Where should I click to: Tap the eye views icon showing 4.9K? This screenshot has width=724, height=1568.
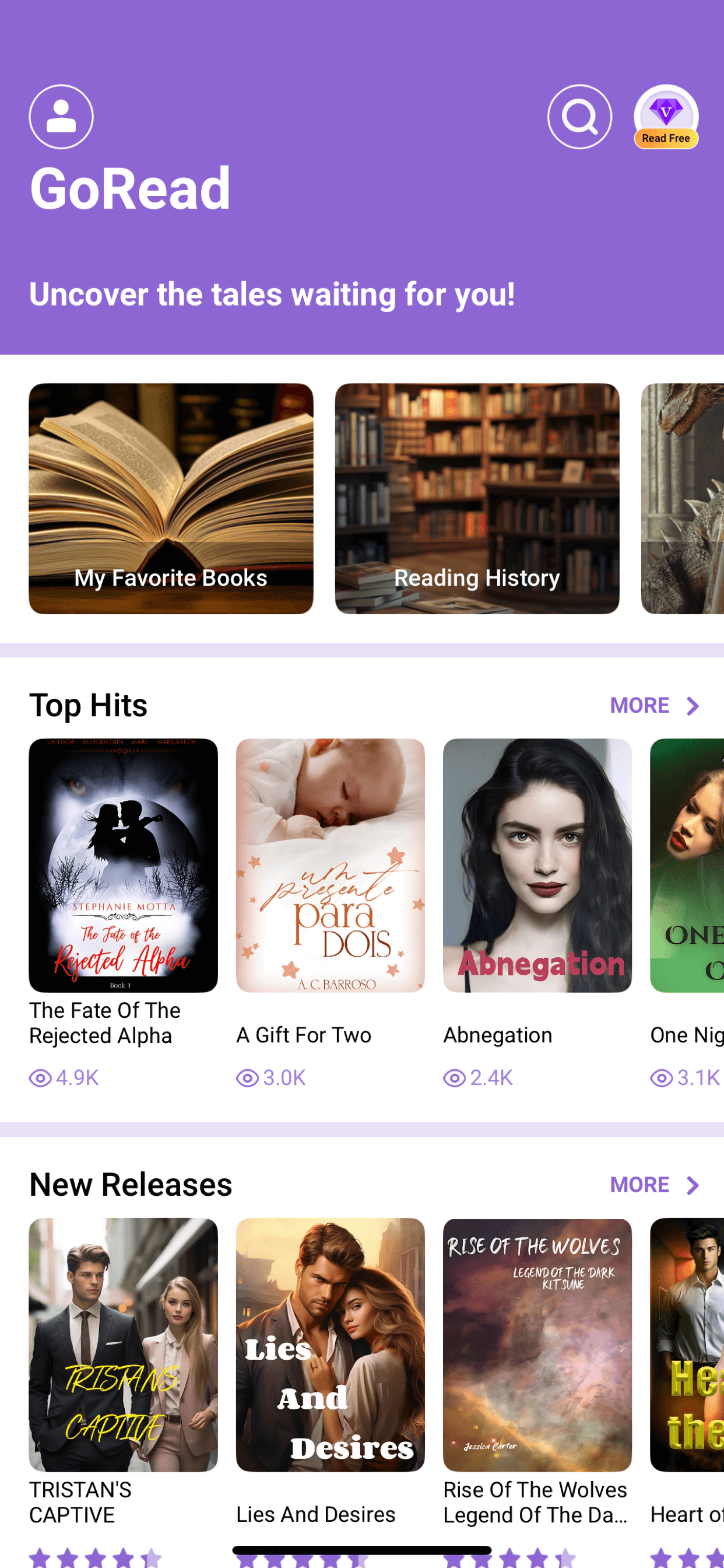pos(40,1078)
